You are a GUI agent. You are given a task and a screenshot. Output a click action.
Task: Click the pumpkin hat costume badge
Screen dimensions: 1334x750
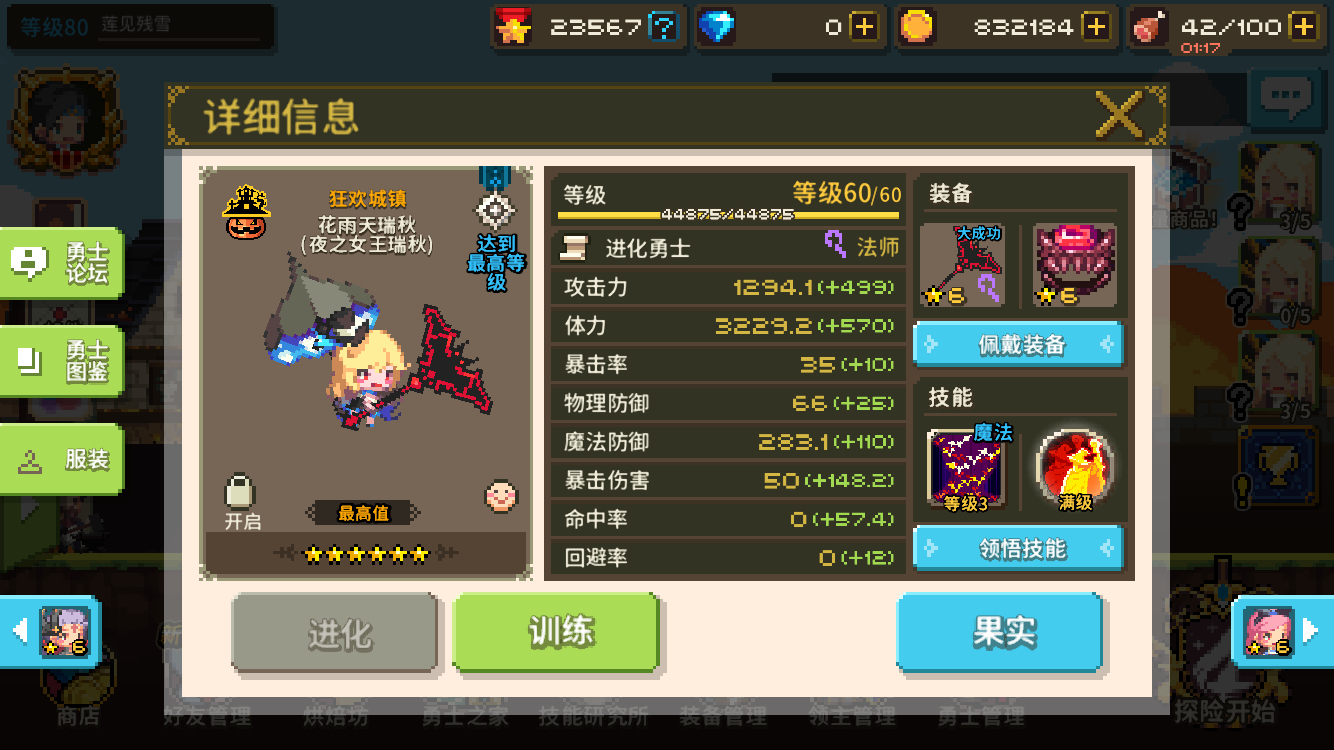point(244,212)
